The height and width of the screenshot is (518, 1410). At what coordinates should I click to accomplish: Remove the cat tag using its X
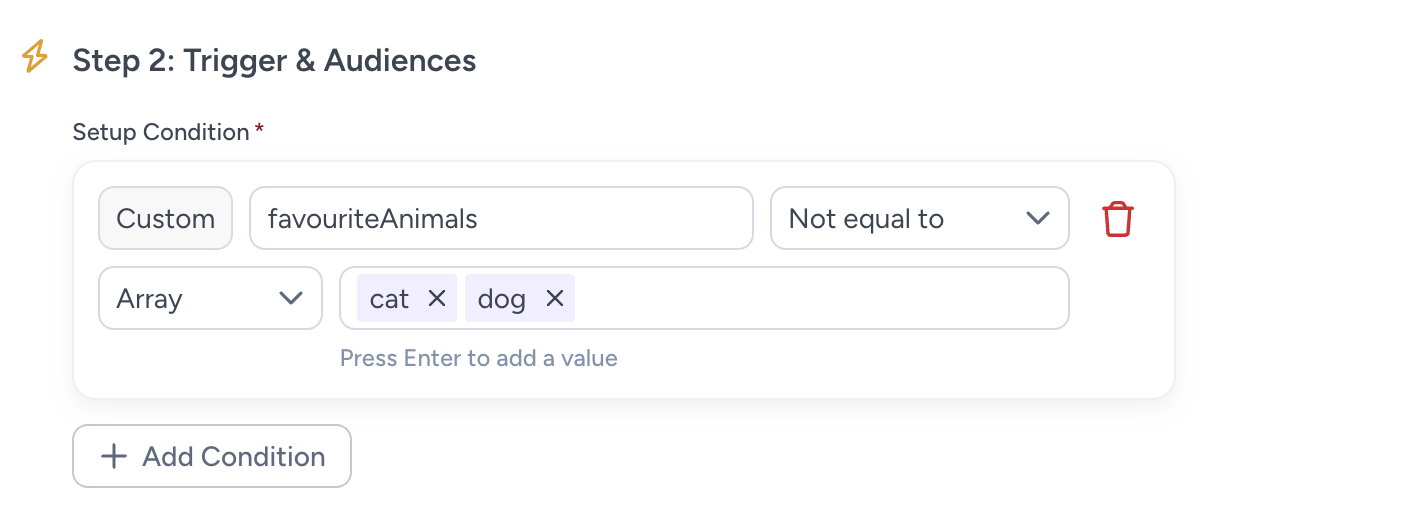tap(436, 298)
